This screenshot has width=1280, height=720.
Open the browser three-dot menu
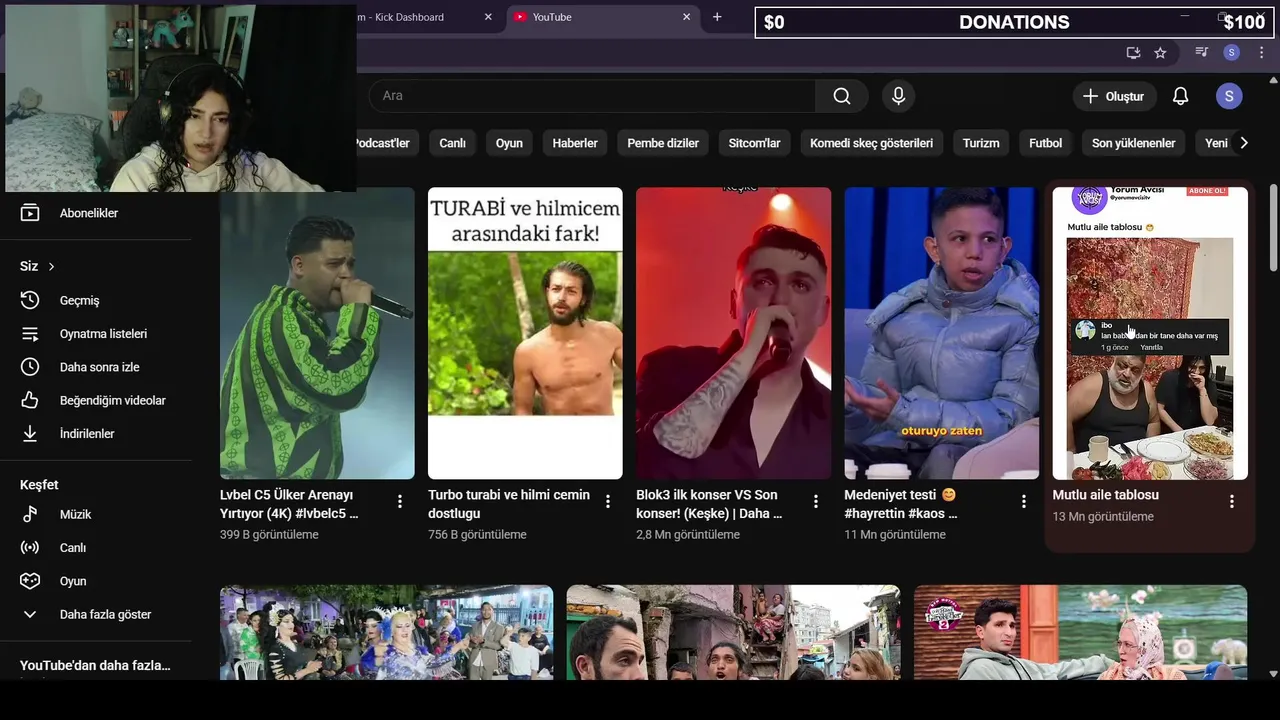click(1263, 53)
